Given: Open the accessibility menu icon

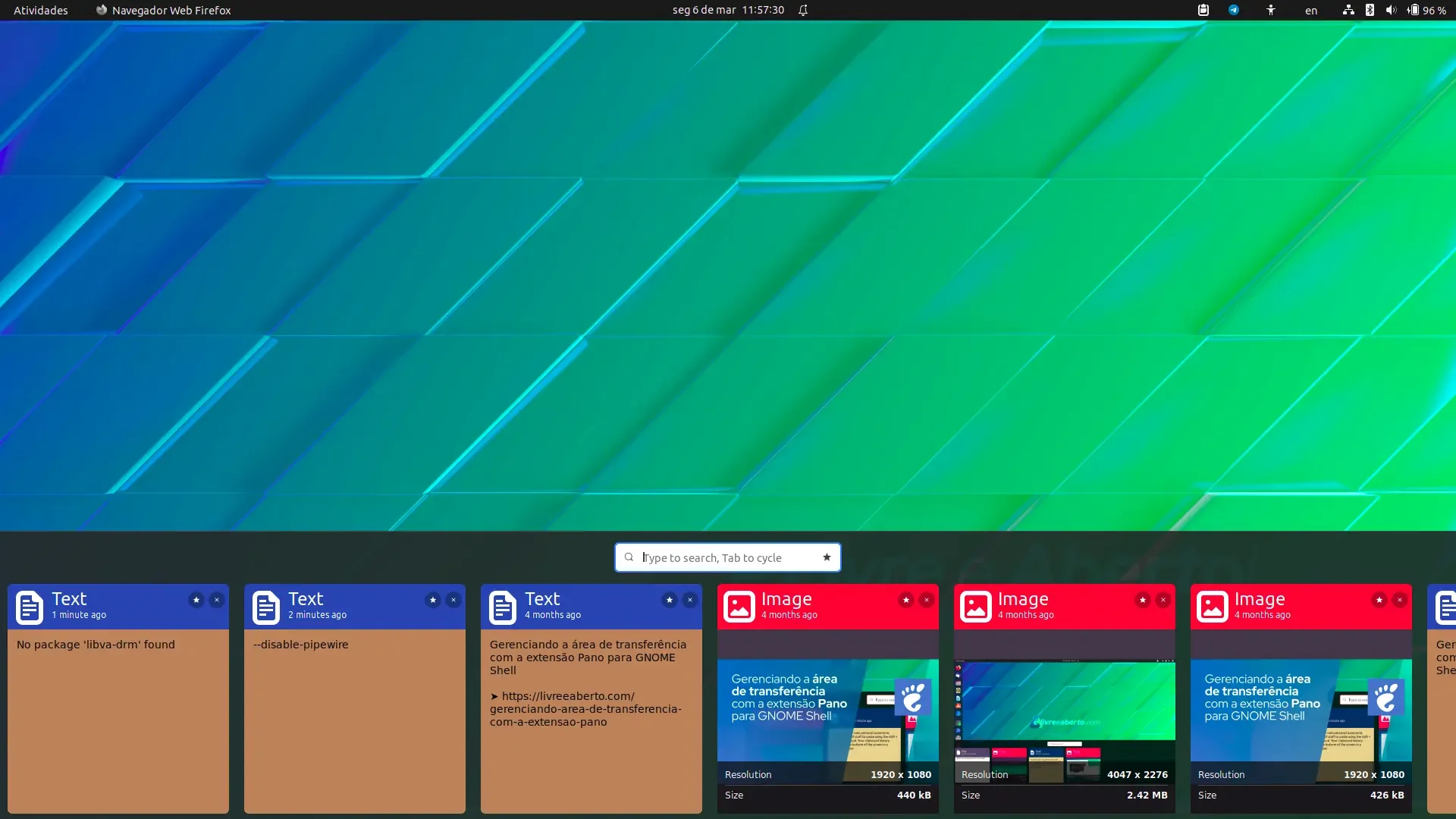Looking at the screenshot, I should click(x=1271, y=10).
